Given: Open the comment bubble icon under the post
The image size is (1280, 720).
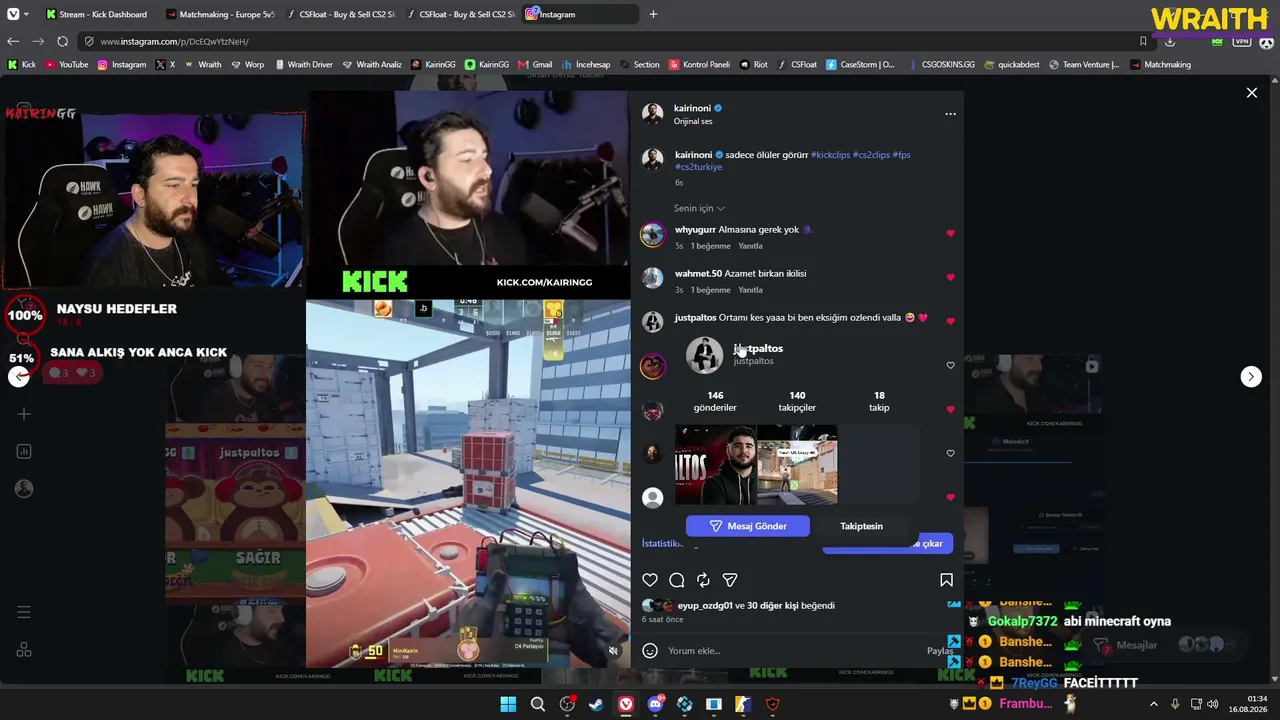Looking at the screenshot, I should click(677, 580).
